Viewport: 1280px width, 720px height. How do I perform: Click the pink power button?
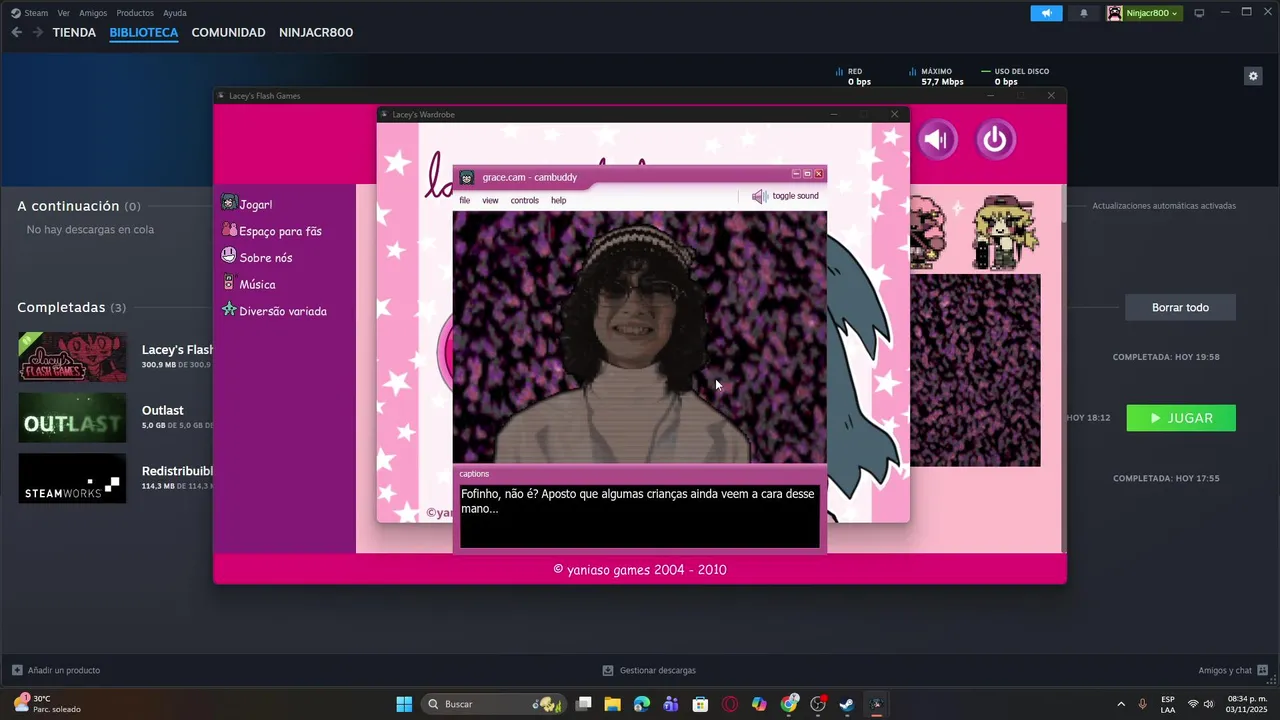click(995, 139)
